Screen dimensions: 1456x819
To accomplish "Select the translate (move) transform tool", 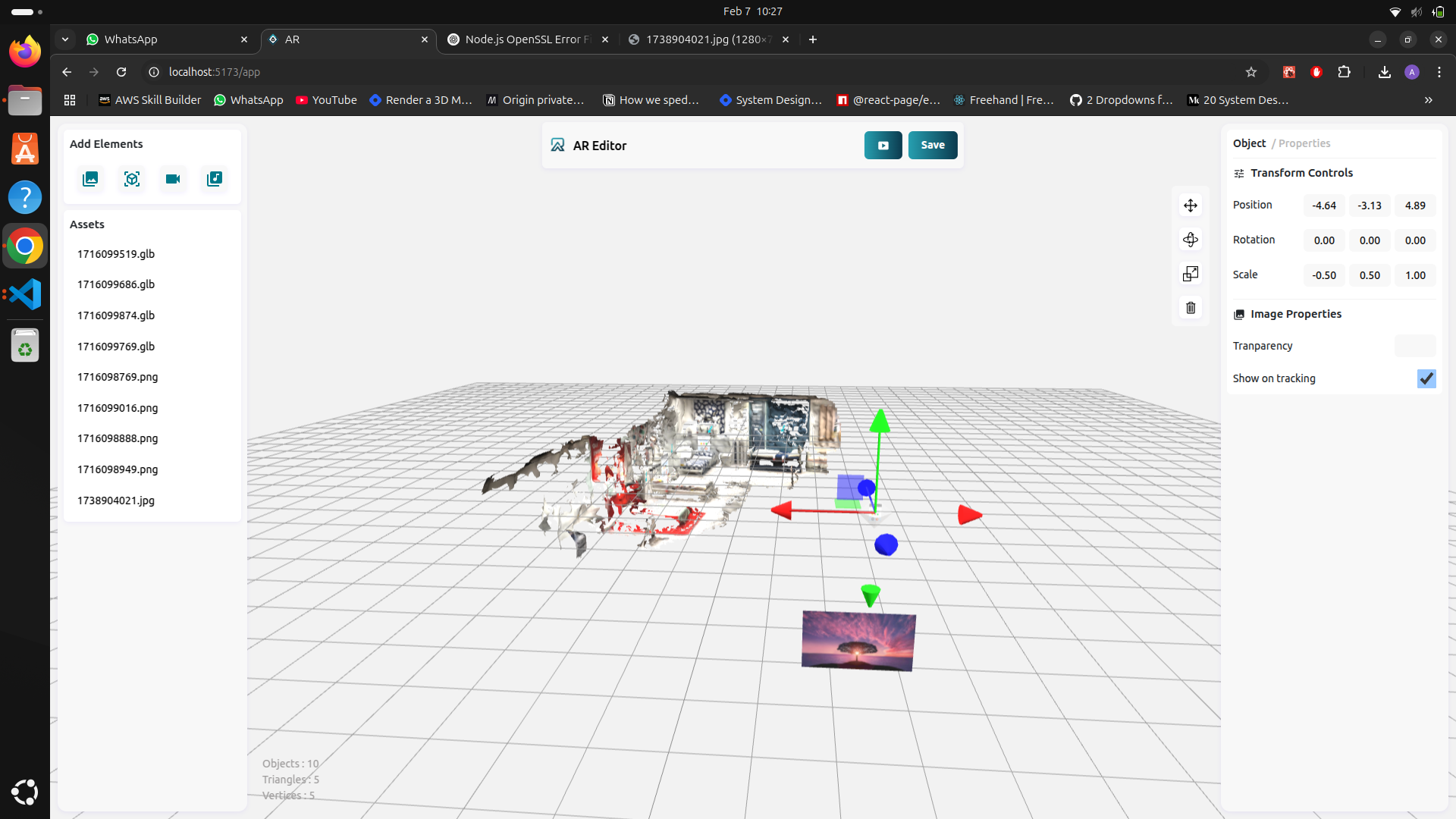I will [1191, 206].
